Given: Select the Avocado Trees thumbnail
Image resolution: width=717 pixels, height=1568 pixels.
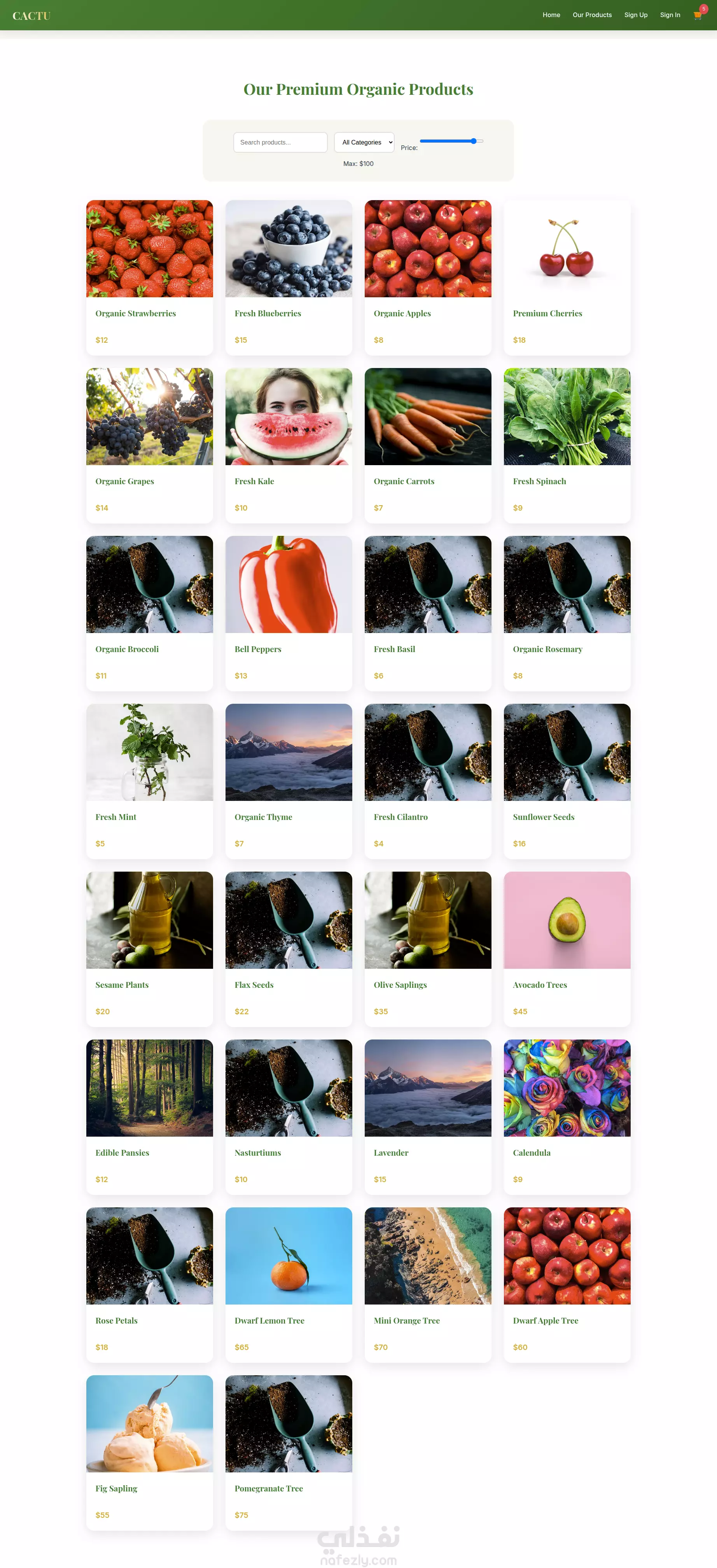Looking at the screenshot, I should coord(567,920).
